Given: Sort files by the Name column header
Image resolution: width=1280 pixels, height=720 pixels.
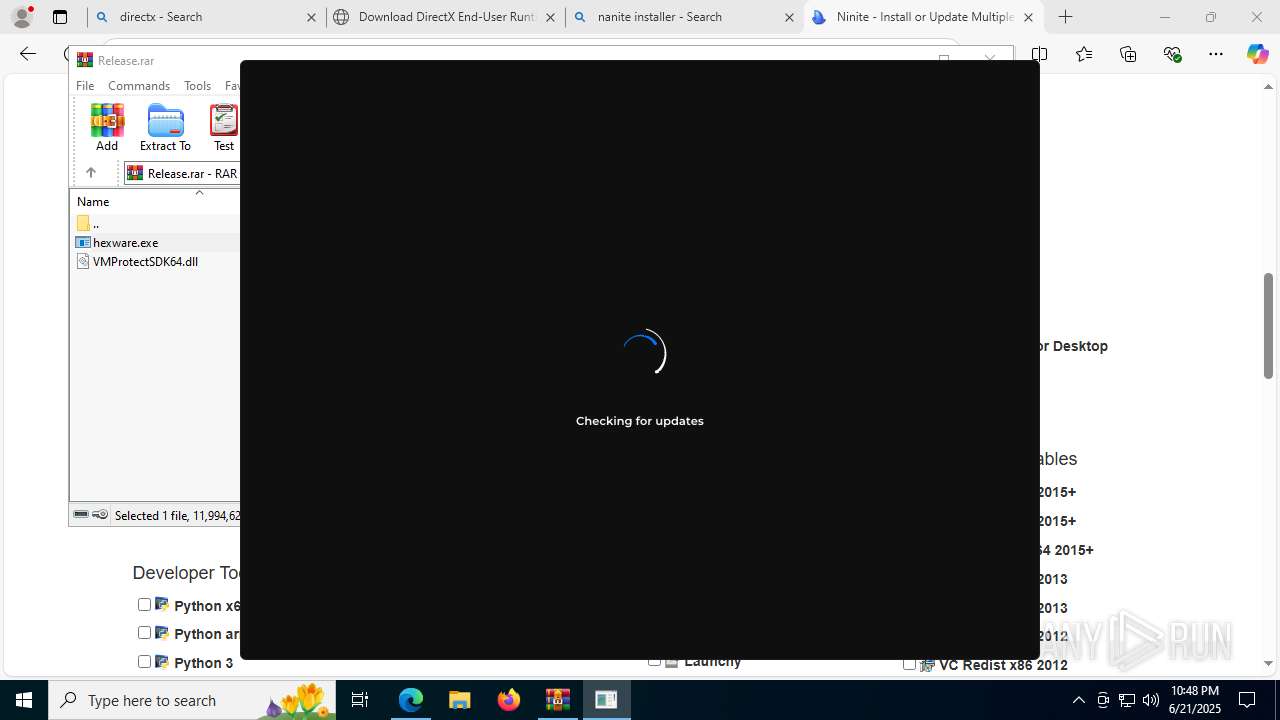Looking at the screenshot, I should coord(93,202).
